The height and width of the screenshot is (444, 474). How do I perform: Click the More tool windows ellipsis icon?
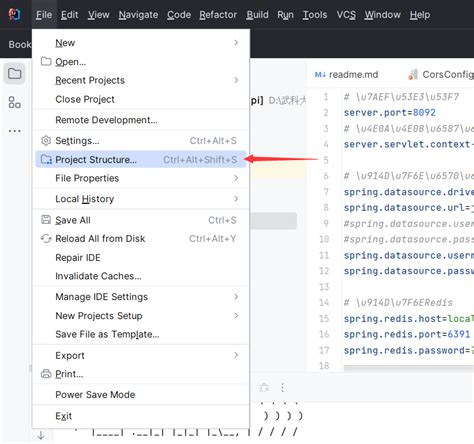15,131
